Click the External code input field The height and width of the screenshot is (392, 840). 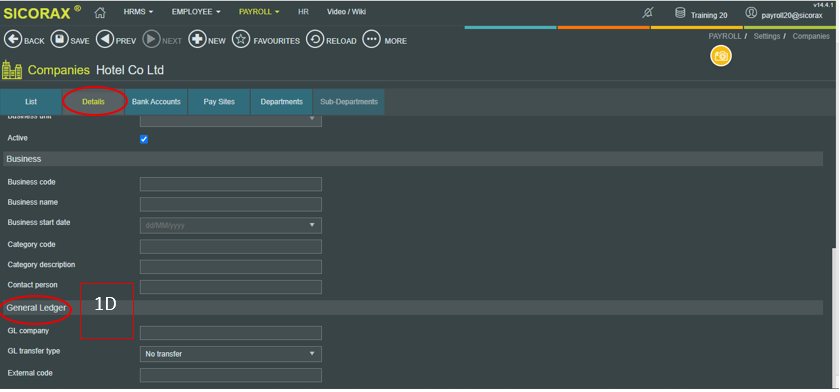231,375
